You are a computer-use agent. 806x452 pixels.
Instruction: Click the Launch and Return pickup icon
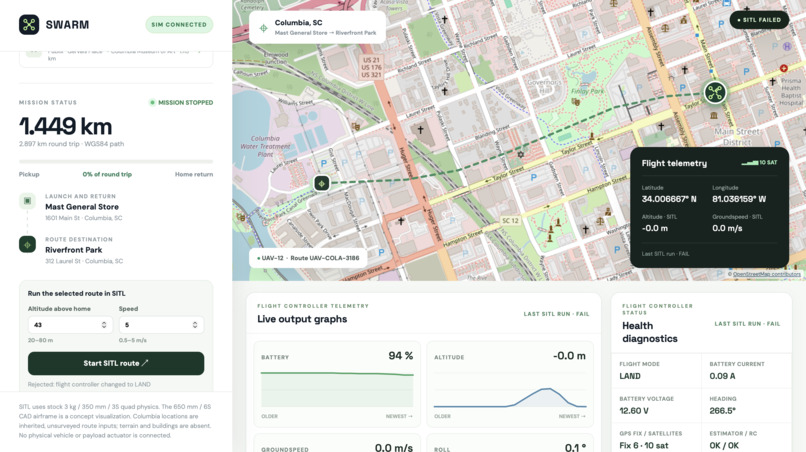(27, 201)
